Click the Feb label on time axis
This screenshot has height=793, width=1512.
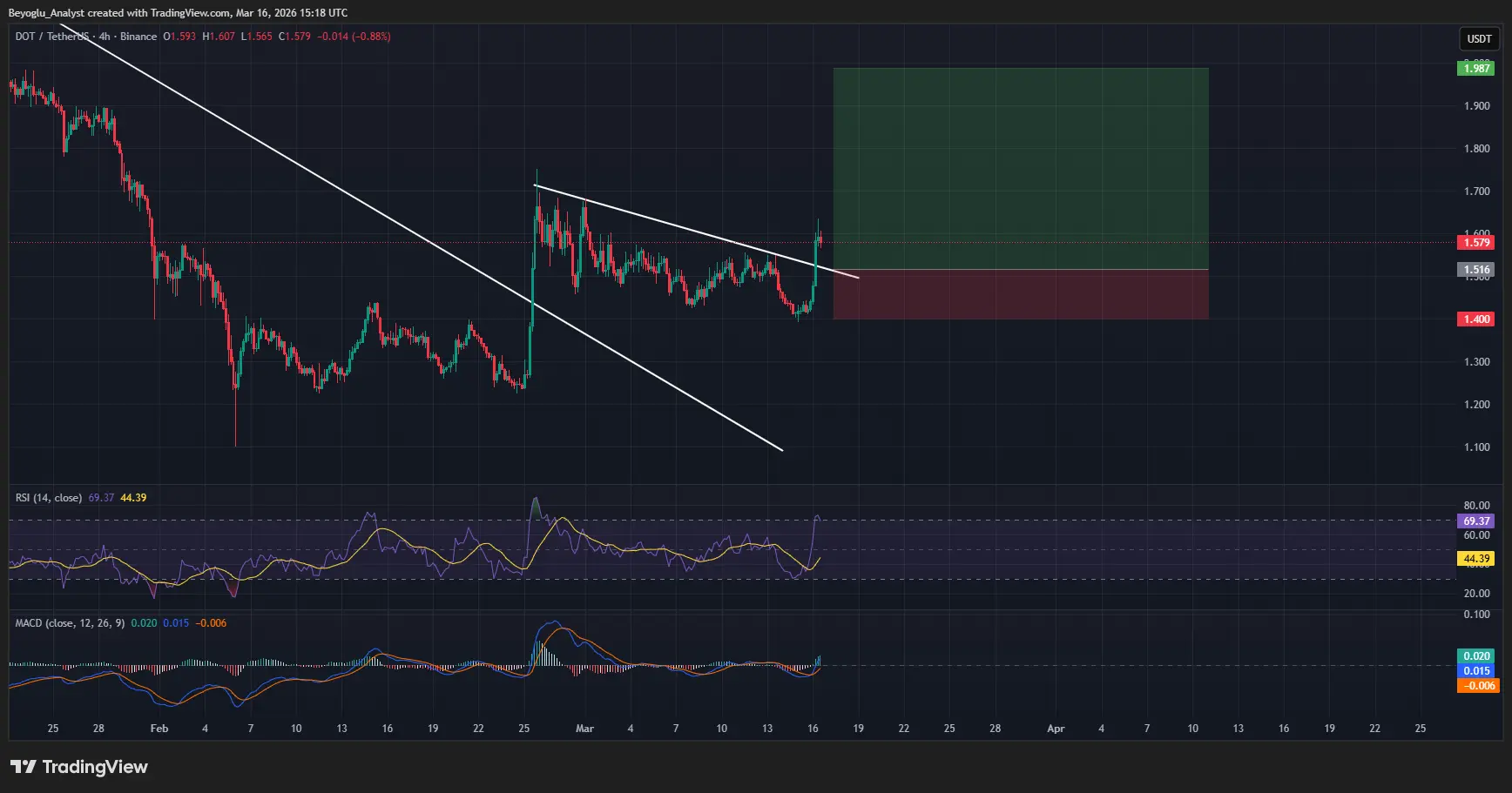[159, 729]
